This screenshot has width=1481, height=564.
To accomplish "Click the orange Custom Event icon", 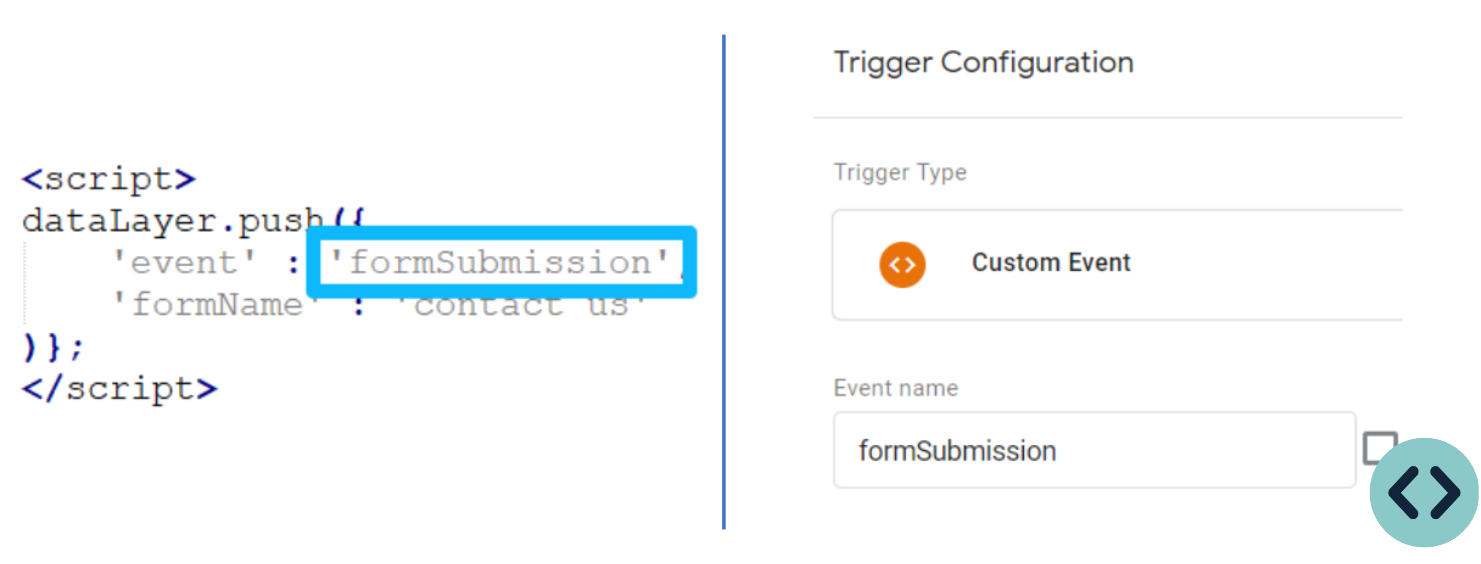I will pyautogui.click(x=902, y=264).
